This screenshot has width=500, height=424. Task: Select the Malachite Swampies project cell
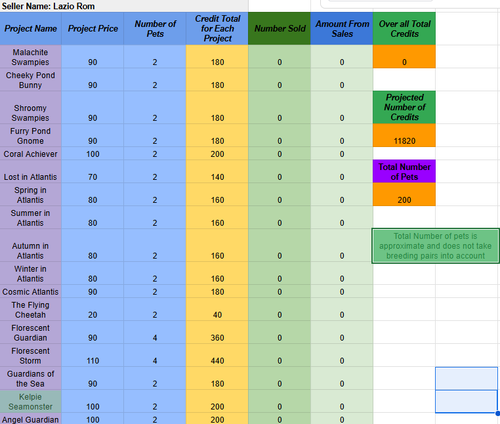31,57
